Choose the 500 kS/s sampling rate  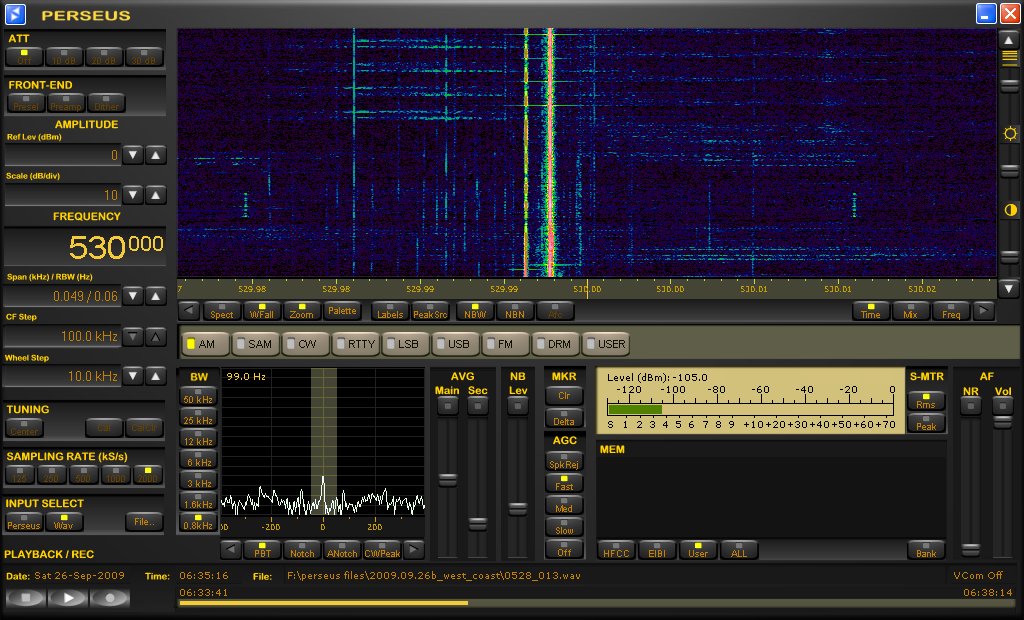pyautogui.click(x=83, y=475)
